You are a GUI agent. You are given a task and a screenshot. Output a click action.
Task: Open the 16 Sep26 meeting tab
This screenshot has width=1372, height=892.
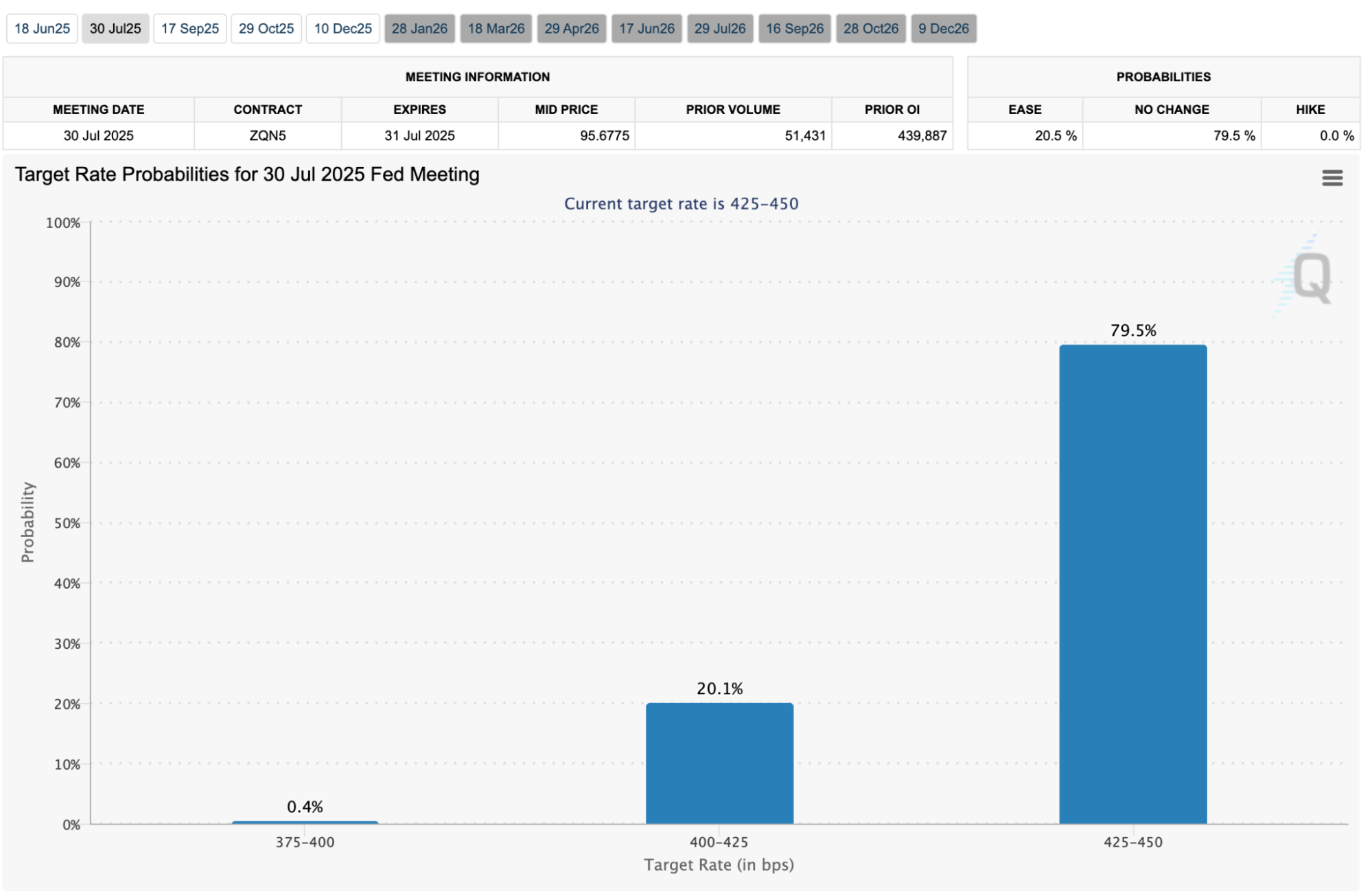click(x=795, y=29)
